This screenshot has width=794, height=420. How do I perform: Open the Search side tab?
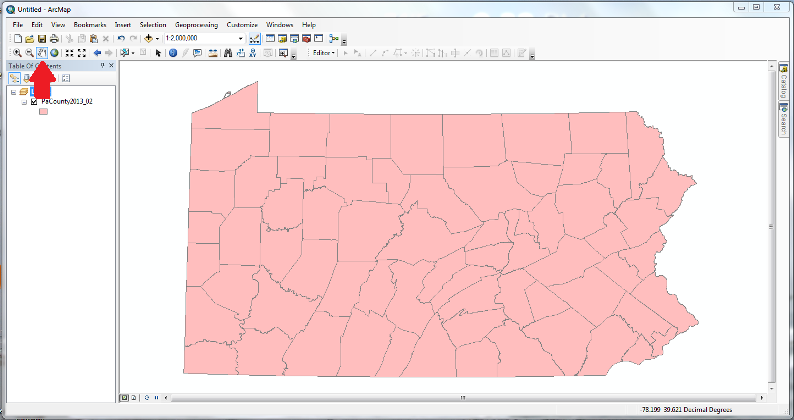[x=783, y=120]
